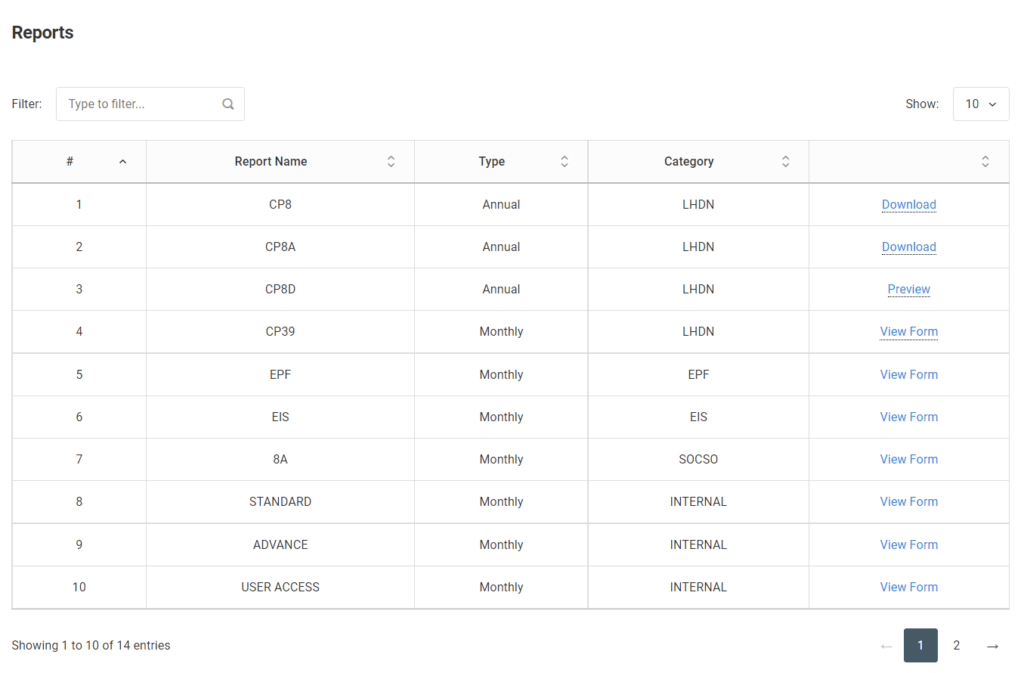
Task: Go to pagination page 2
Action: click(x=956, y=645)
